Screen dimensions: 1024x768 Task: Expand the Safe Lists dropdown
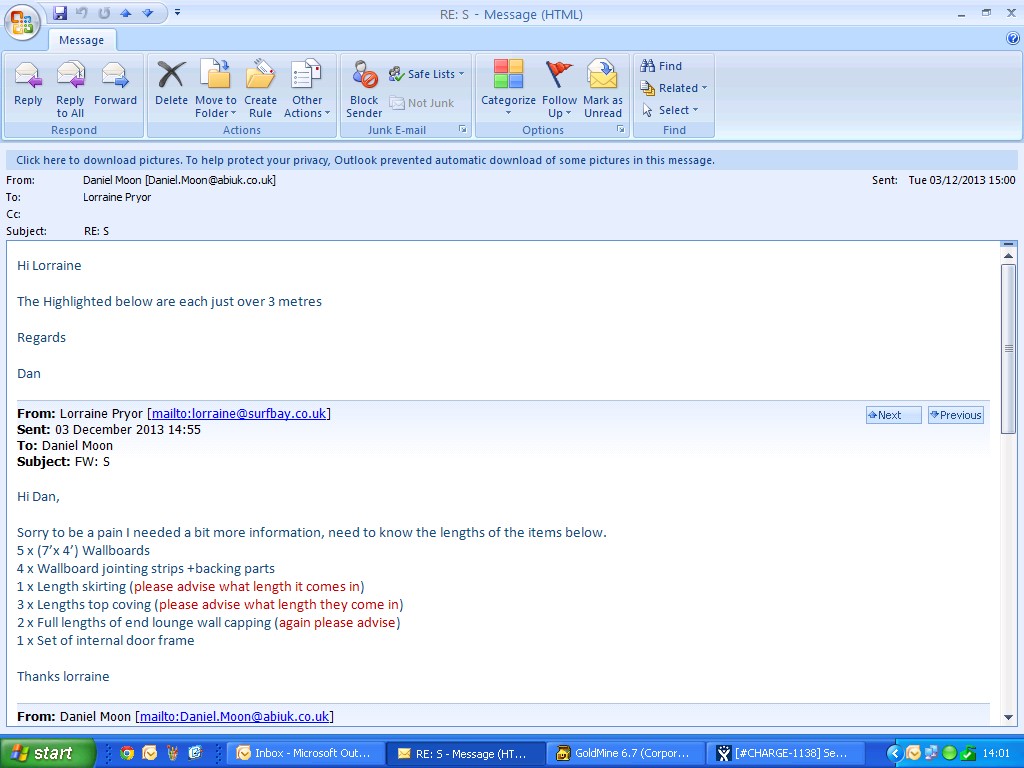click(427, 74)
